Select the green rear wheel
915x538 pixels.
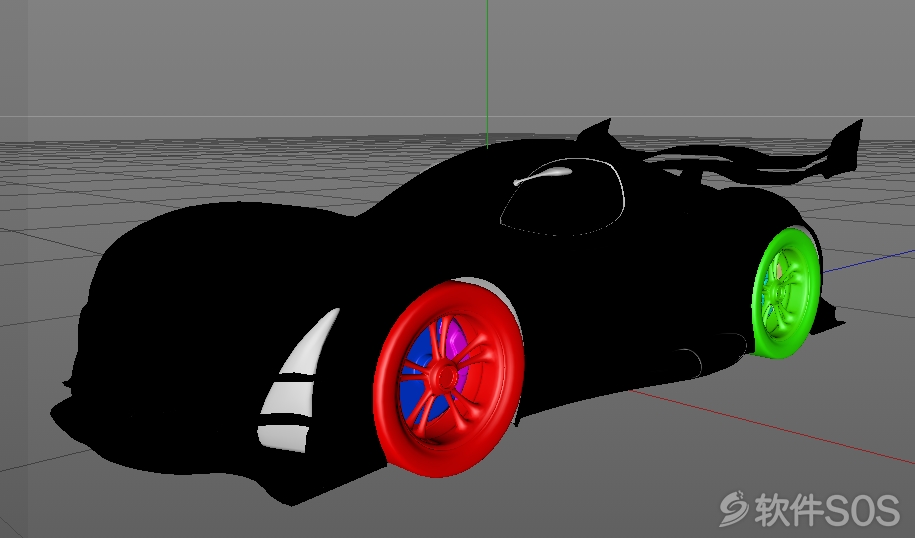click(787, 292)
